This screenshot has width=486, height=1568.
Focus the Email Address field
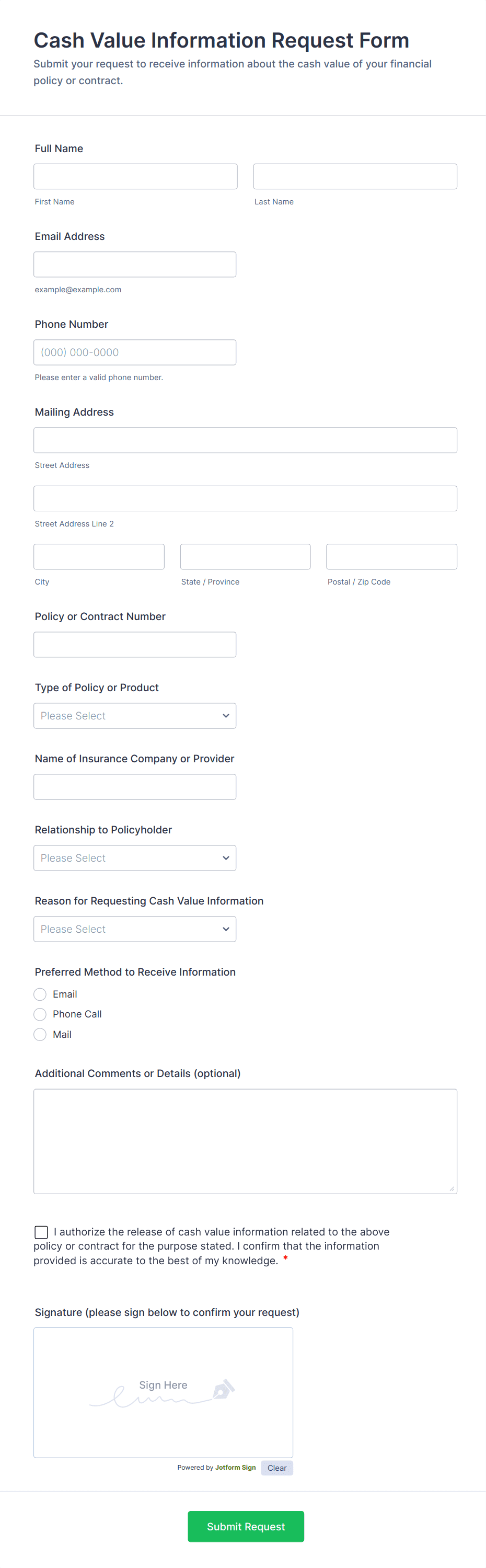[134, 264]
